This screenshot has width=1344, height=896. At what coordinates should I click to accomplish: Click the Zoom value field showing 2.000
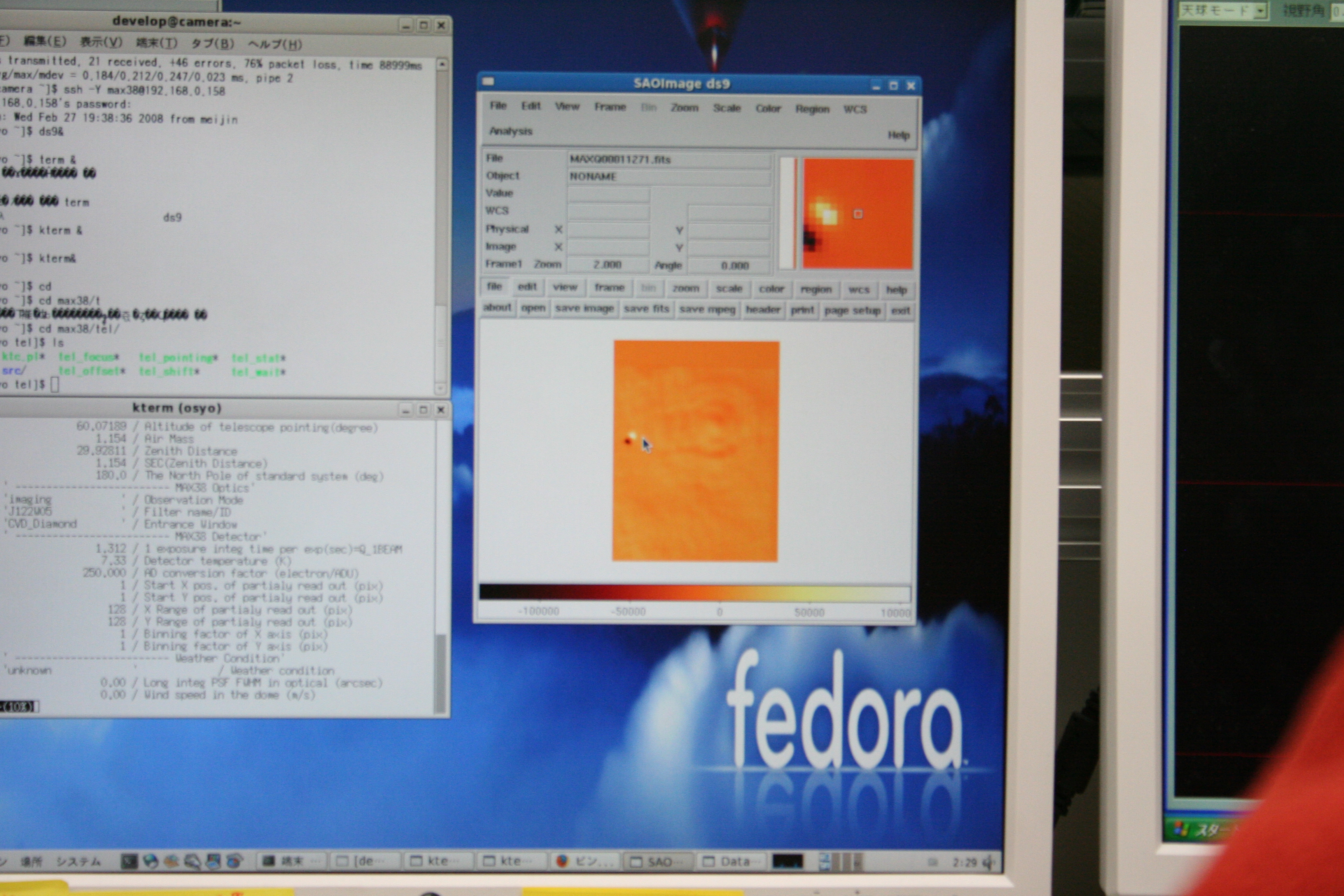(607, 264)
